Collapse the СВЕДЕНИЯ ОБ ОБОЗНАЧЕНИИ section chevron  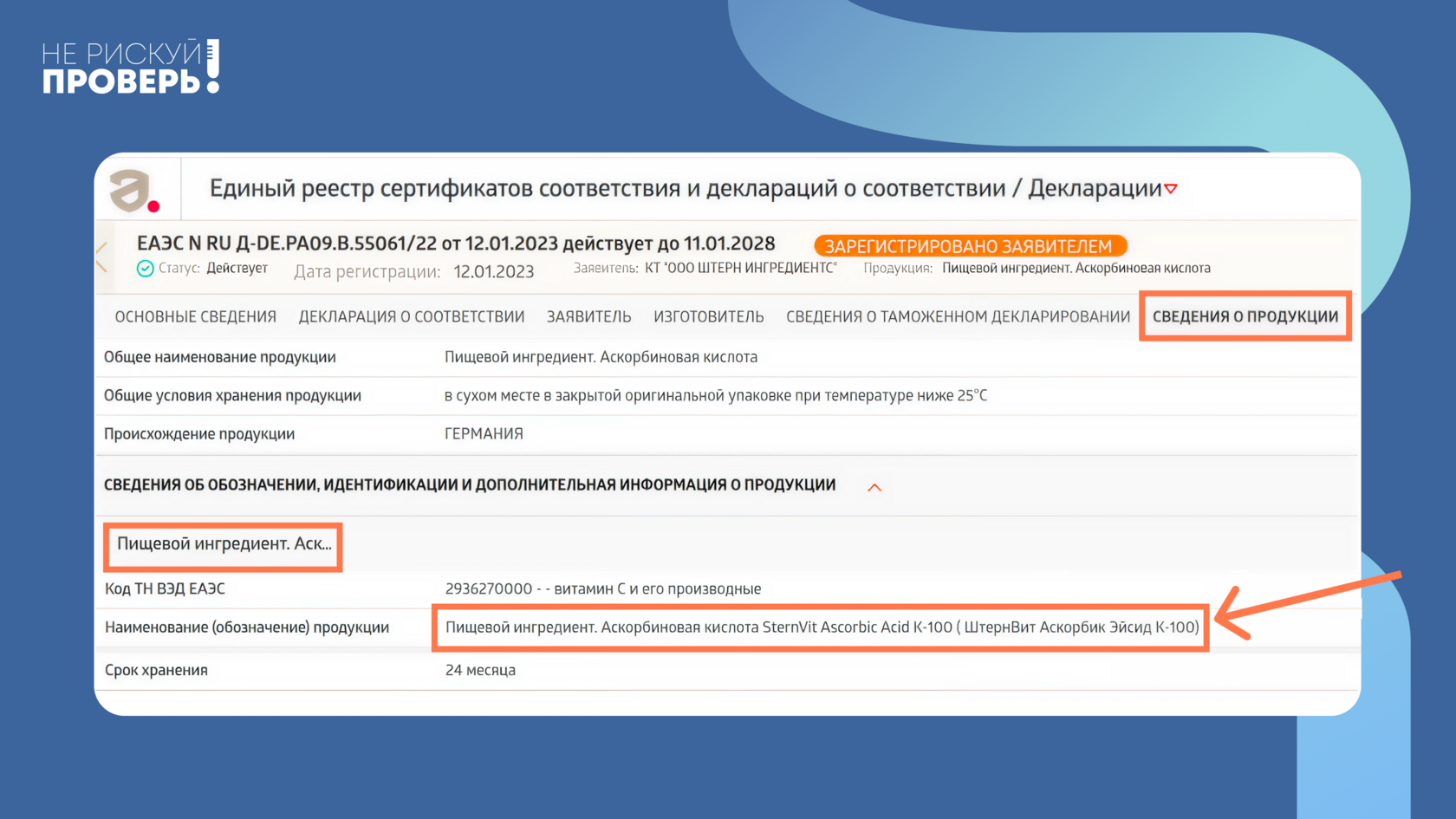(x=874, y=487)
